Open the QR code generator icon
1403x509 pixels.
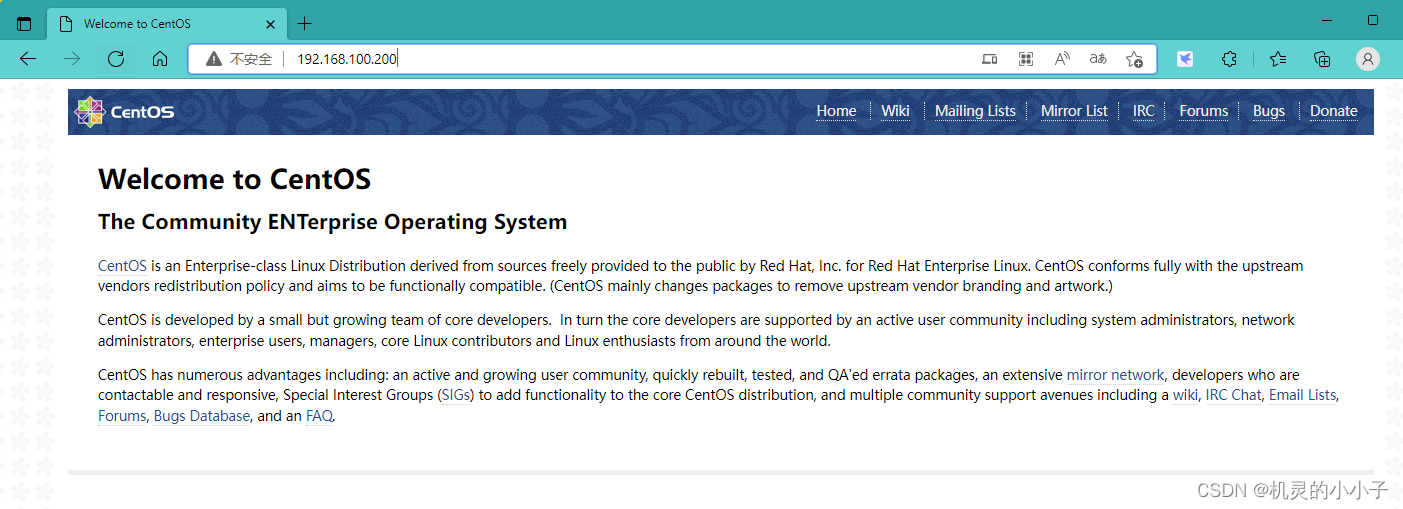pos(1025,59)
